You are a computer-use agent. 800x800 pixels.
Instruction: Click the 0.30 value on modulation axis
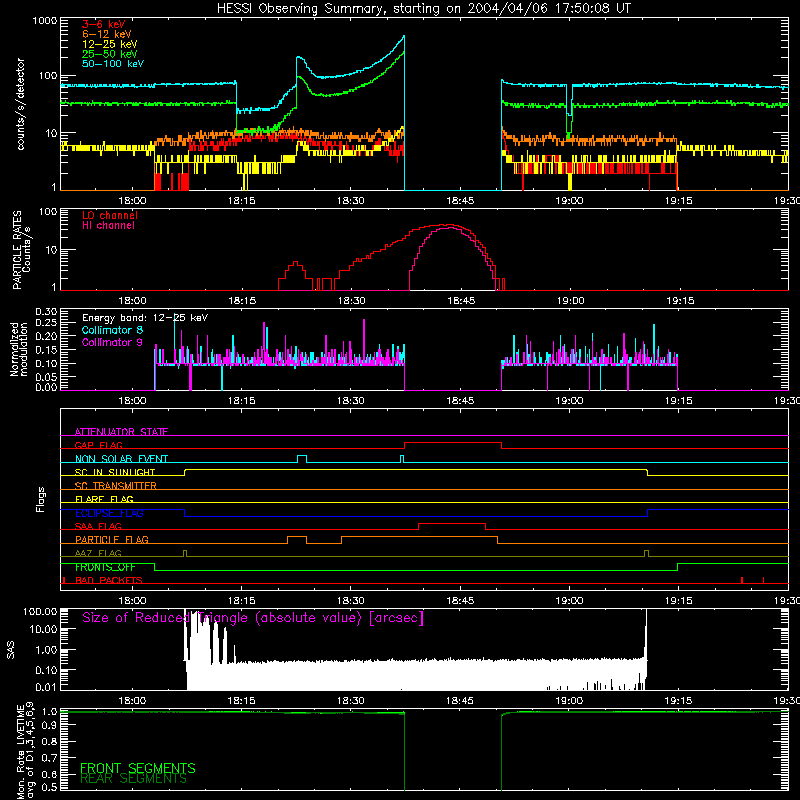click(46, 312)
